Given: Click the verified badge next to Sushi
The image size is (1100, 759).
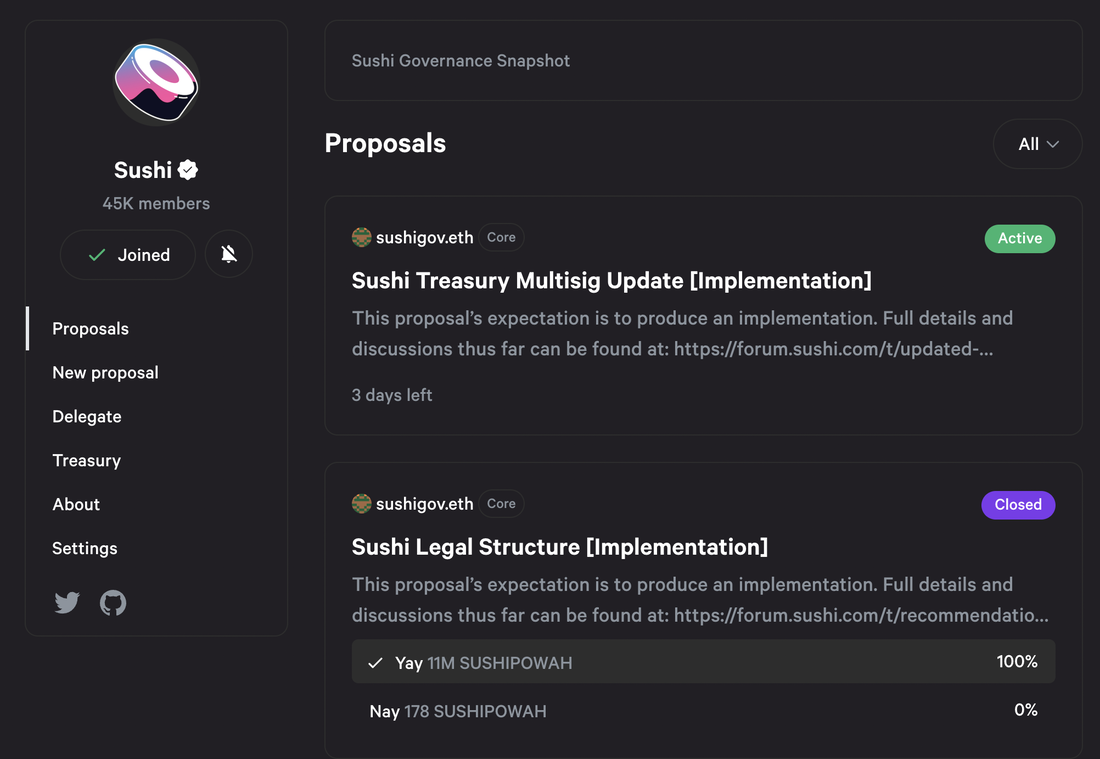Looking at the screenshot, I should coord(188,170).
